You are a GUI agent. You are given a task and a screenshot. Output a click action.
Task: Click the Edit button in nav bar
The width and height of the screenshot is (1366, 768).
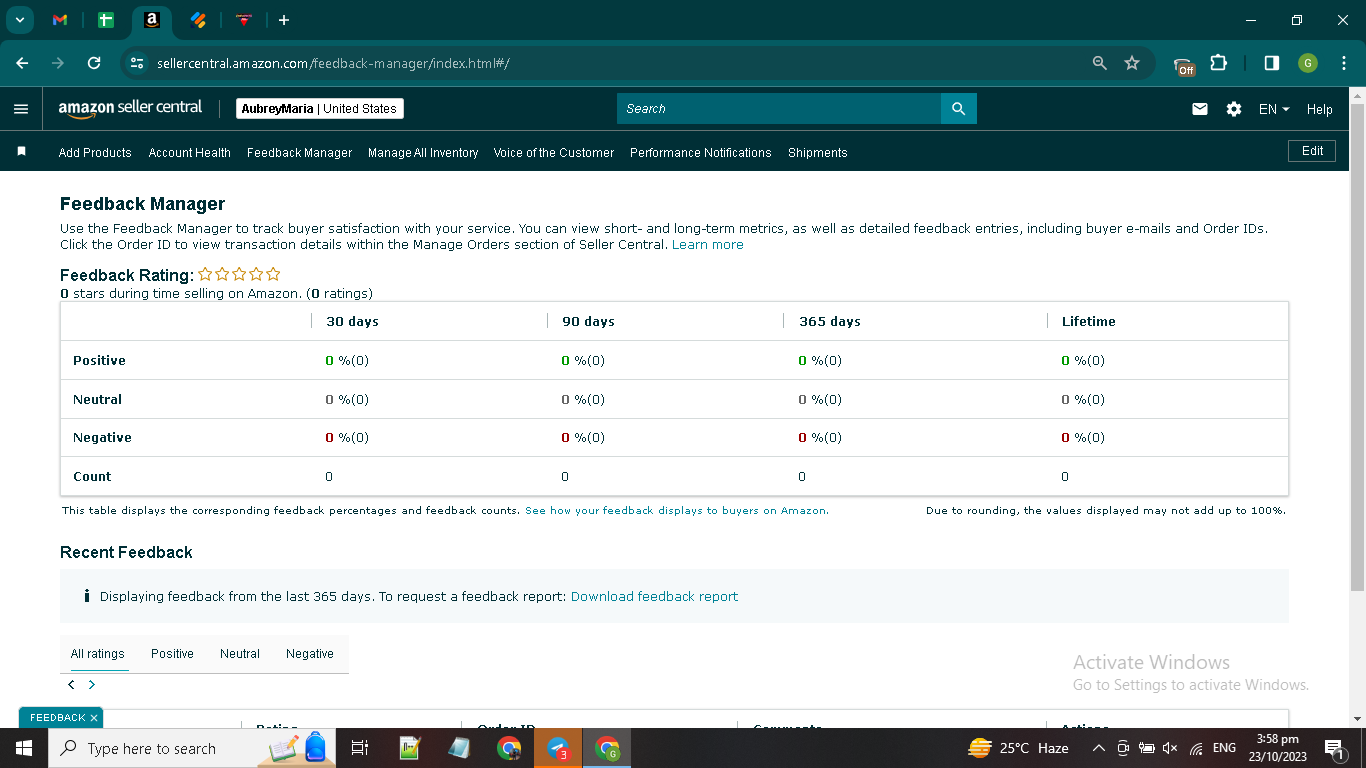click(x=1312, y=151)
